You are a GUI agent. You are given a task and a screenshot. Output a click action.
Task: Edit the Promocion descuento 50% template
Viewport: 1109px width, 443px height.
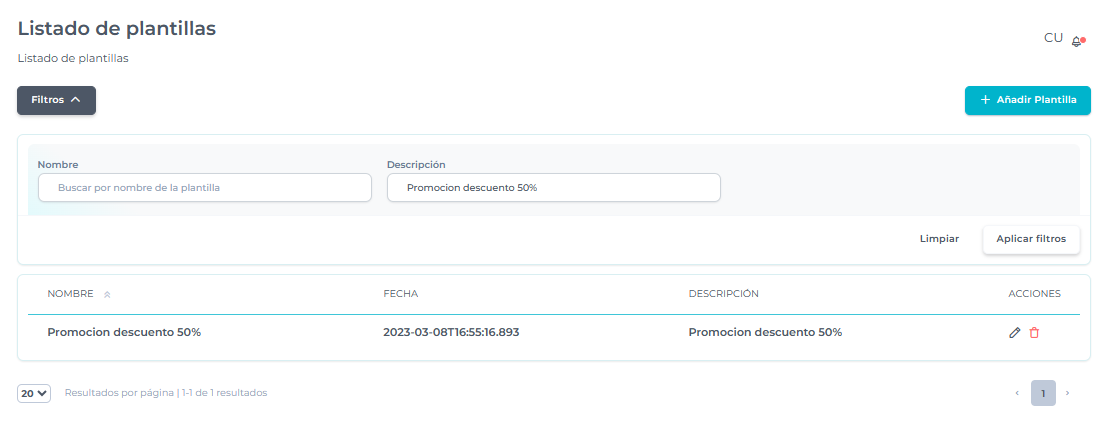(x=1015, y=332)
